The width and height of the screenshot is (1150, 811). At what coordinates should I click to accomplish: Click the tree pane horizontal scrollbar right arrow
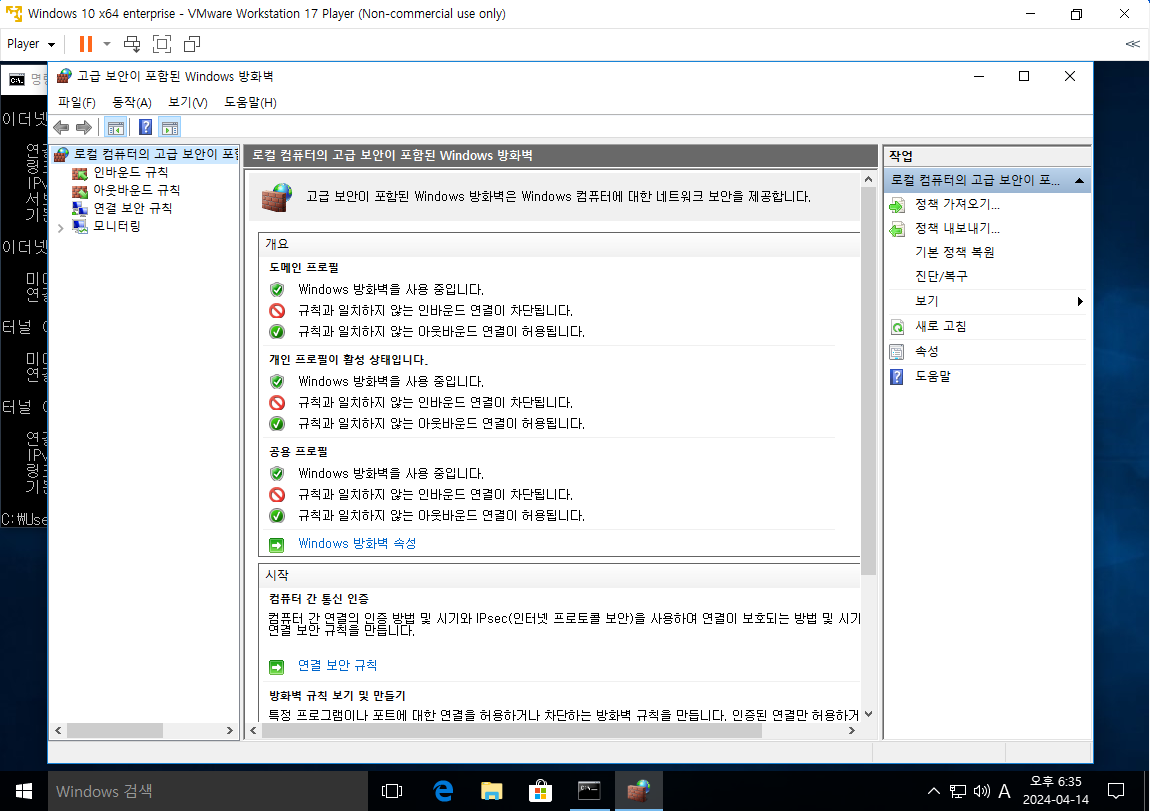(230, 730)
